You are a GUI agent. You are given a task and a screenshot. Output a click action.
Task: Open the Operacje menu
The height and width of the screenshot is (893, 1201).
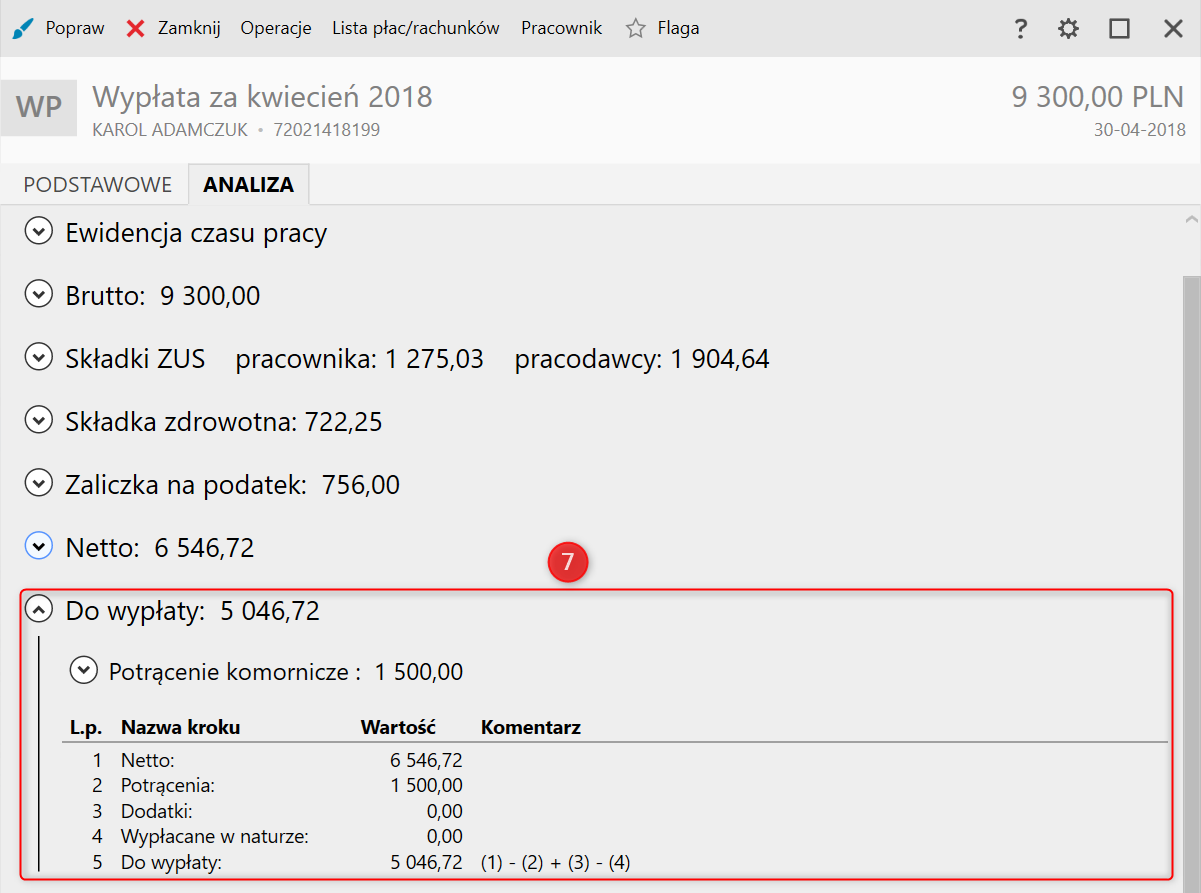276,28
